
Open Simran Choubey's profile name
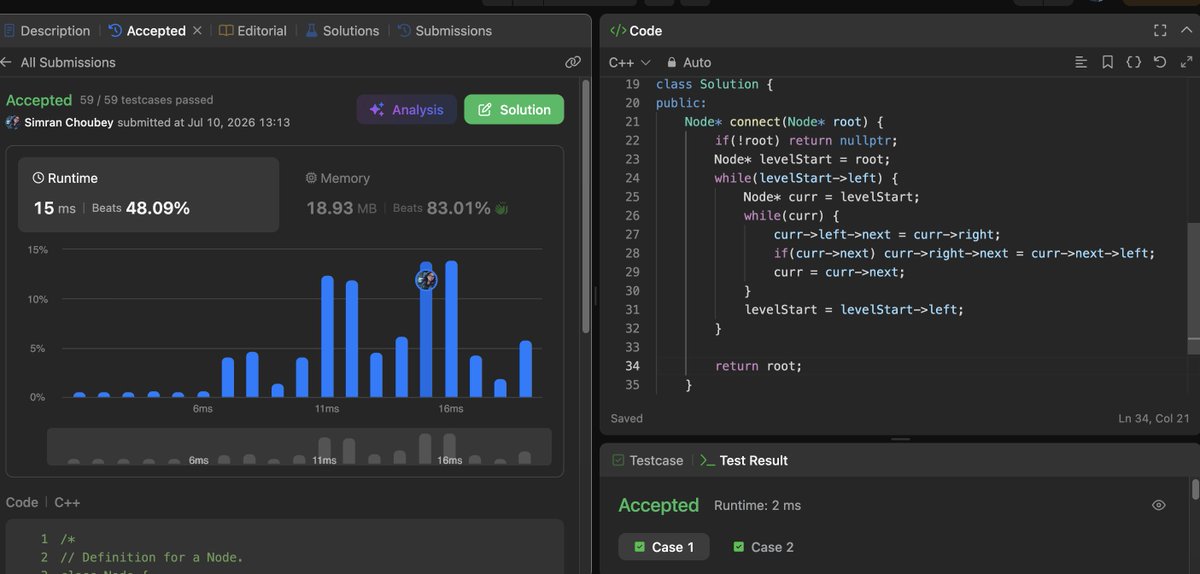(69, 122)
